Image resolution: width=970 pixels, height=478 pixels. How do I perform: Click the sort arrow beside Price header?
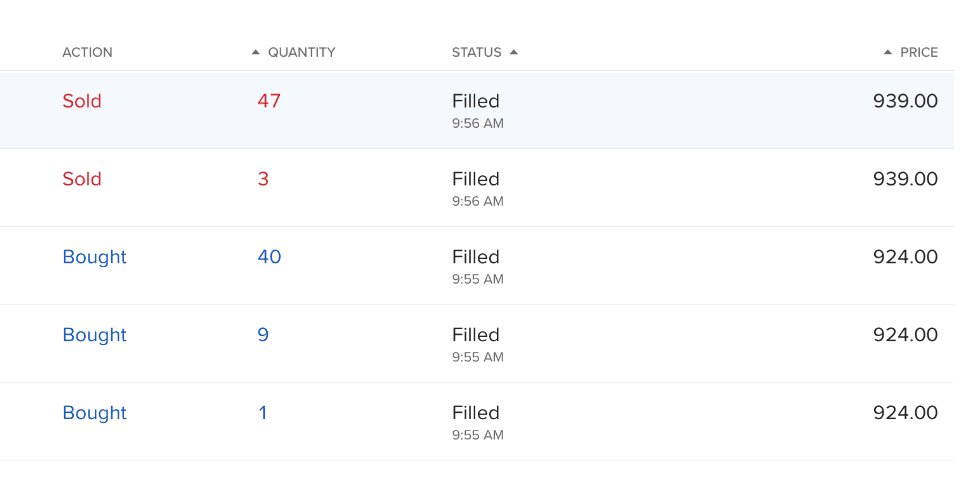click(888, 52)
